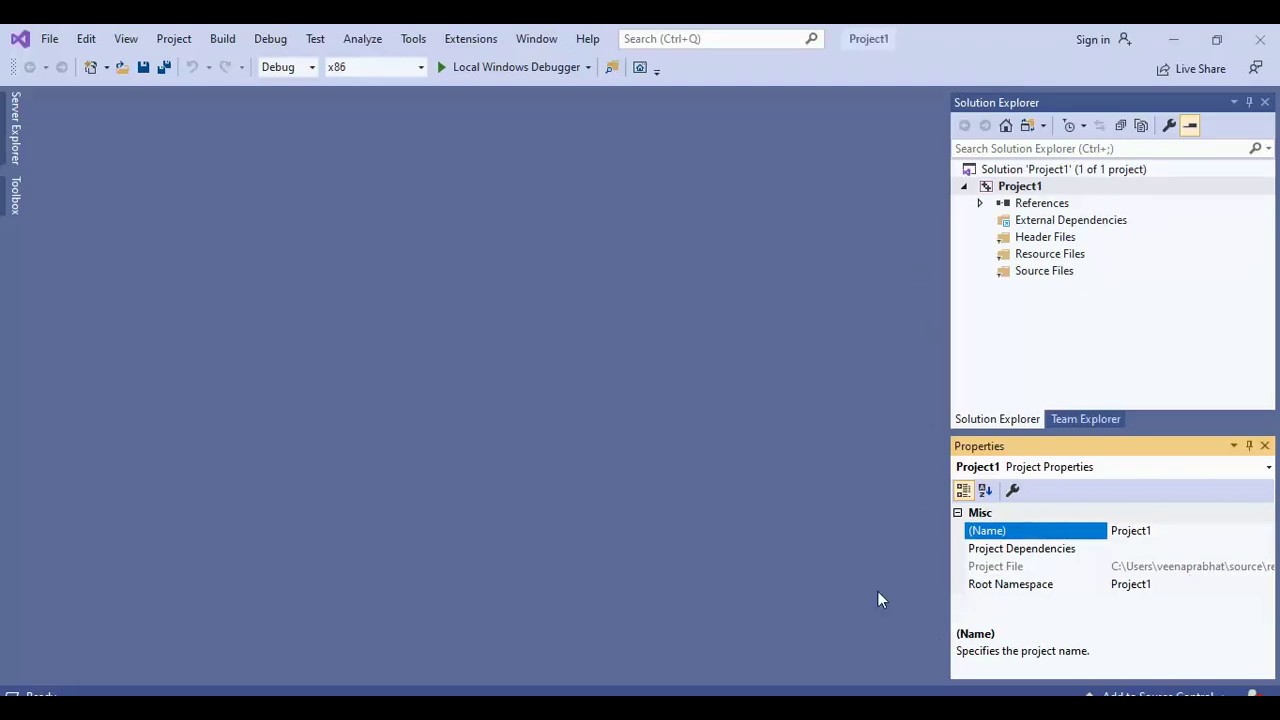1280x720 pixels.
Task: Open the Project1 Project Properties object dropdown
Action: click(x=1269, y=467)
